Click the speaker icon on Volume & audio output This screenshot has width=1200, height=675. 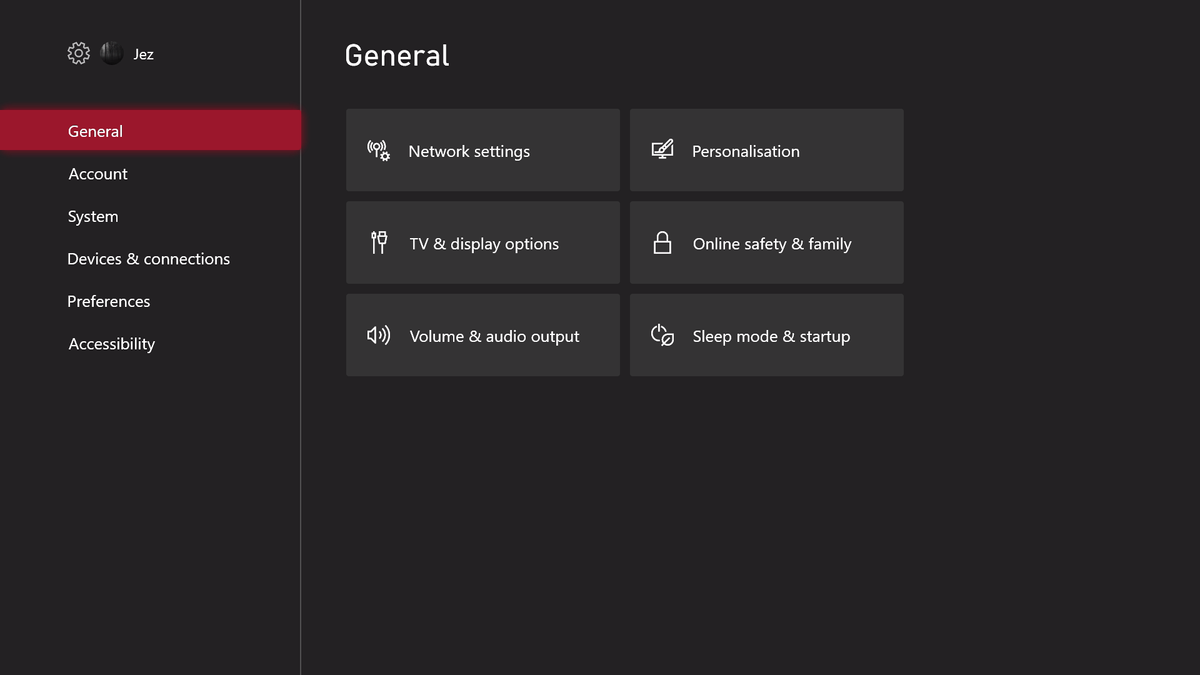click(x=378, y=335)
